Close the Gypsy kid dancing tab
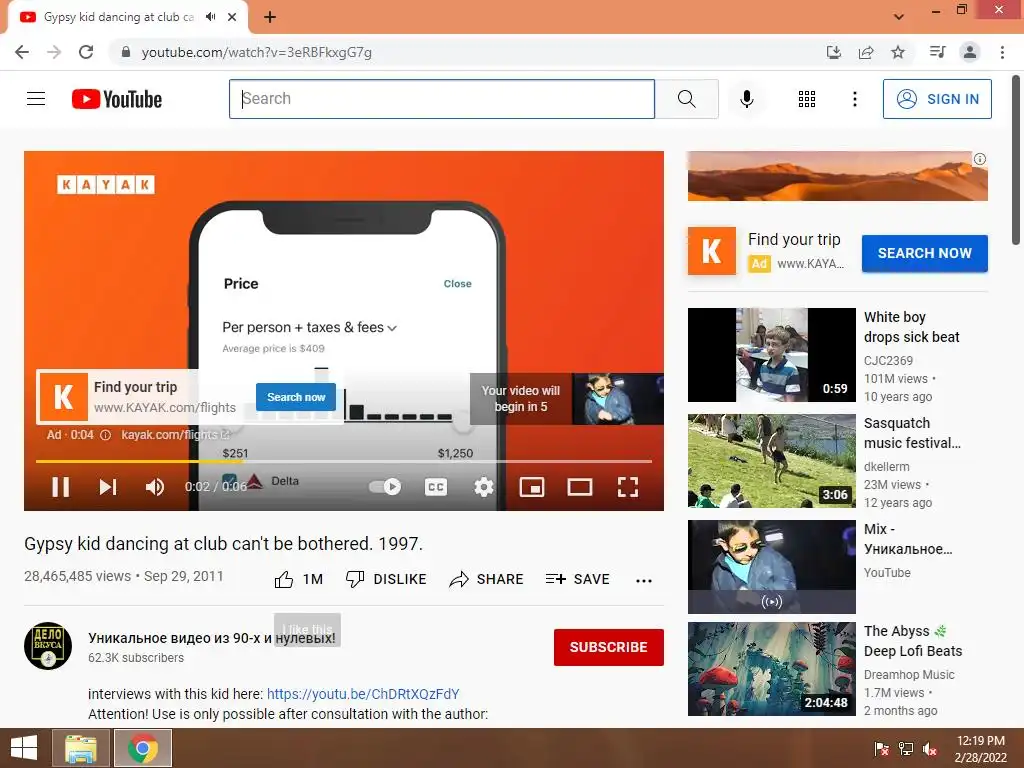 click(x=232, y=17)
